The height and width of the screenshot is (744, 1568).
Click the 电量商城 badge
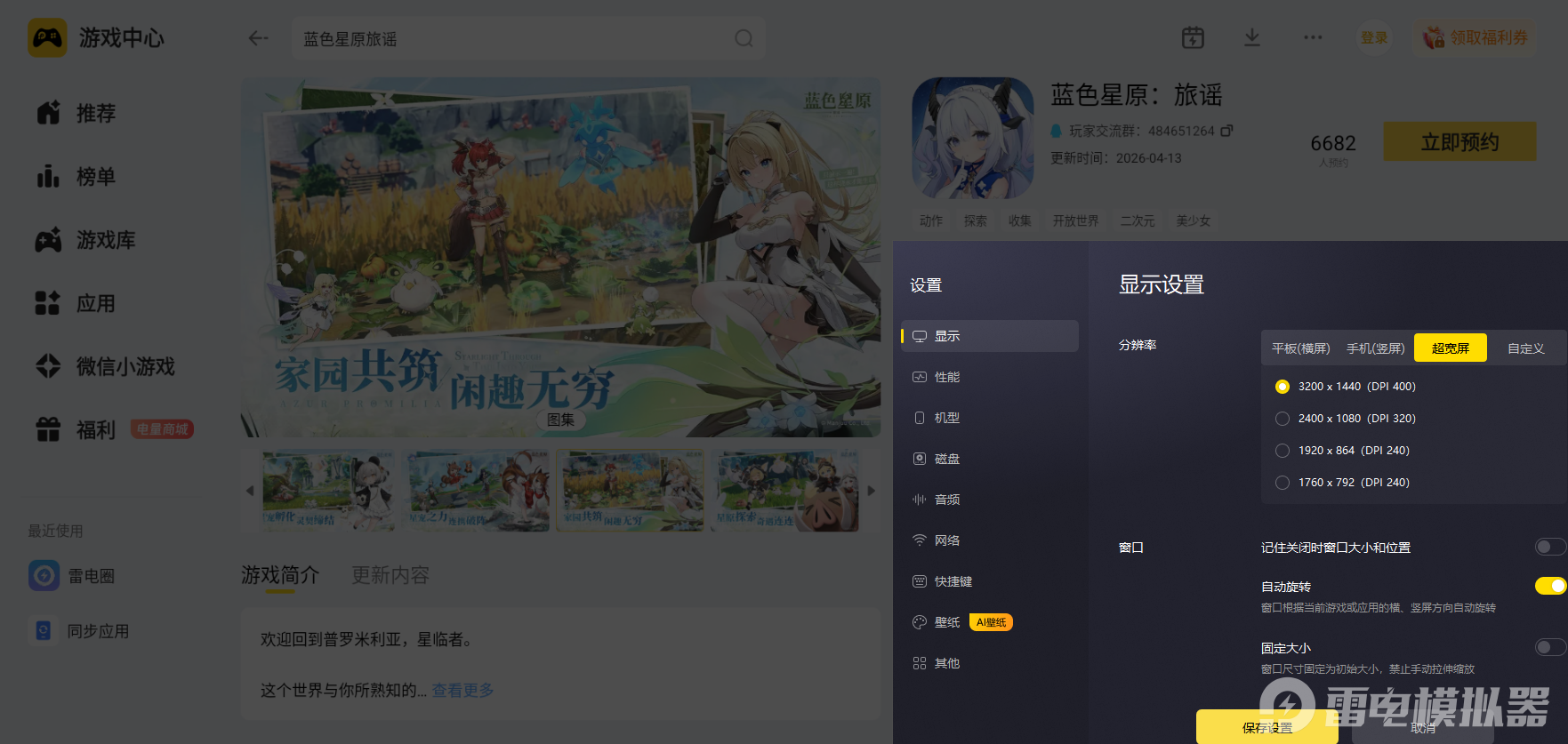(x=162, y=429)
